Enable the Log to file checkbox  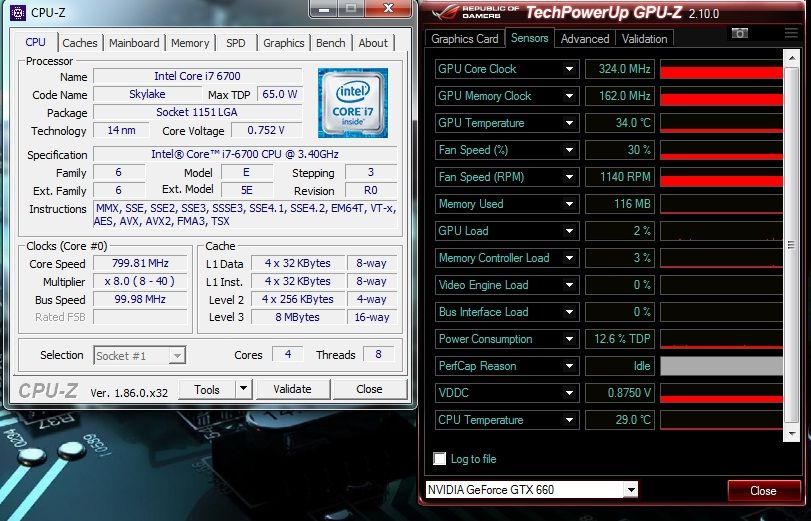point(440,458)
